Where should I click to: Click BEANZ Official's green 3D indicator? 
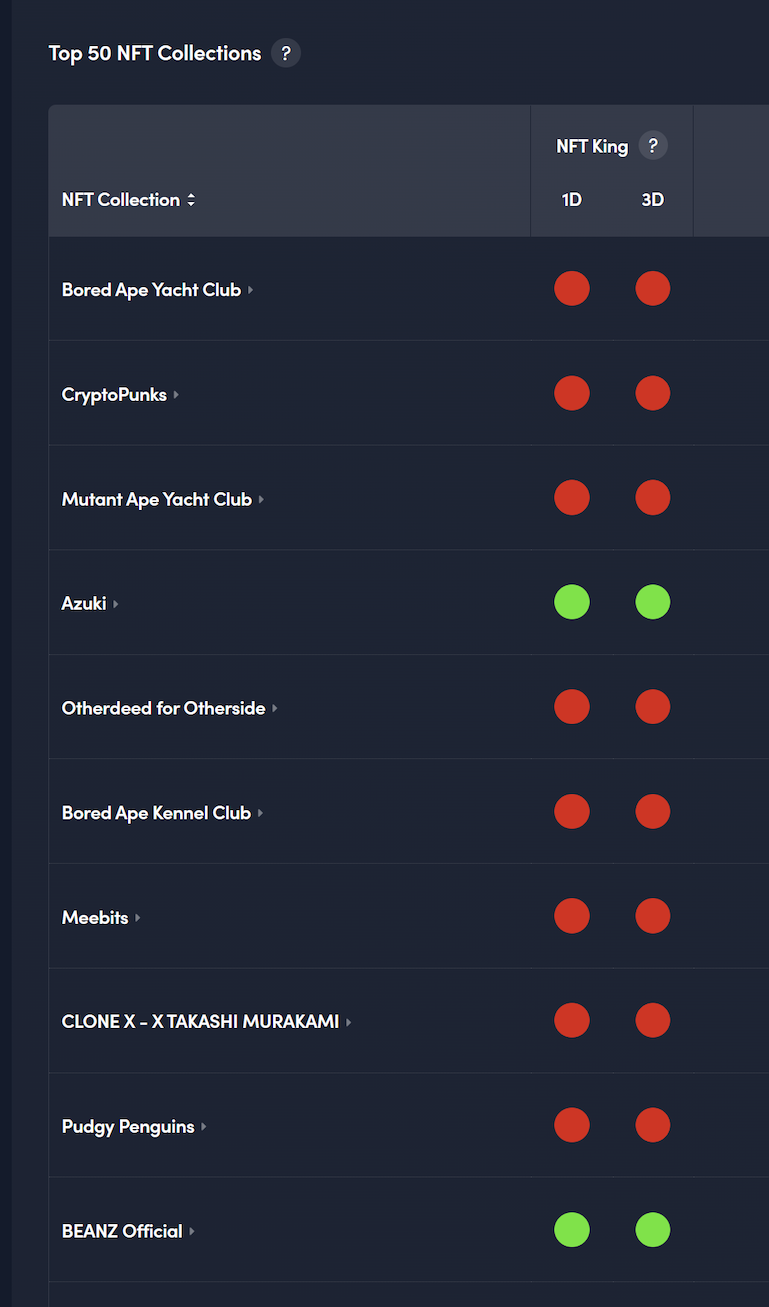pos(653,1229)
